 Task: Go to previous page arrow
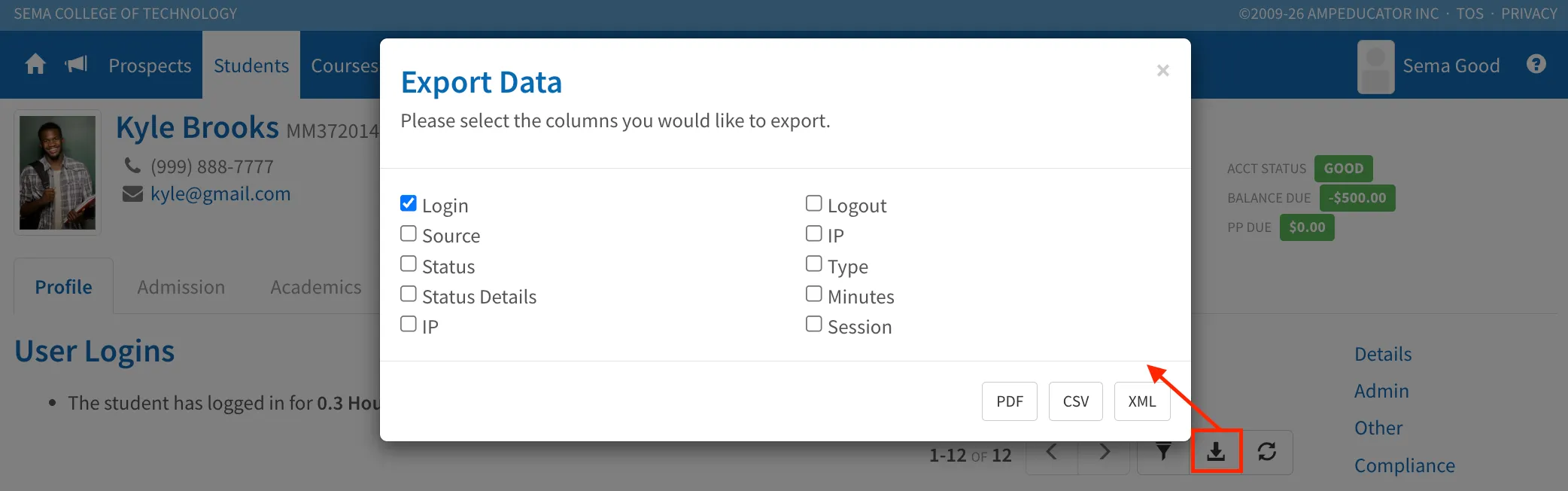click(x=1052, y=452)
